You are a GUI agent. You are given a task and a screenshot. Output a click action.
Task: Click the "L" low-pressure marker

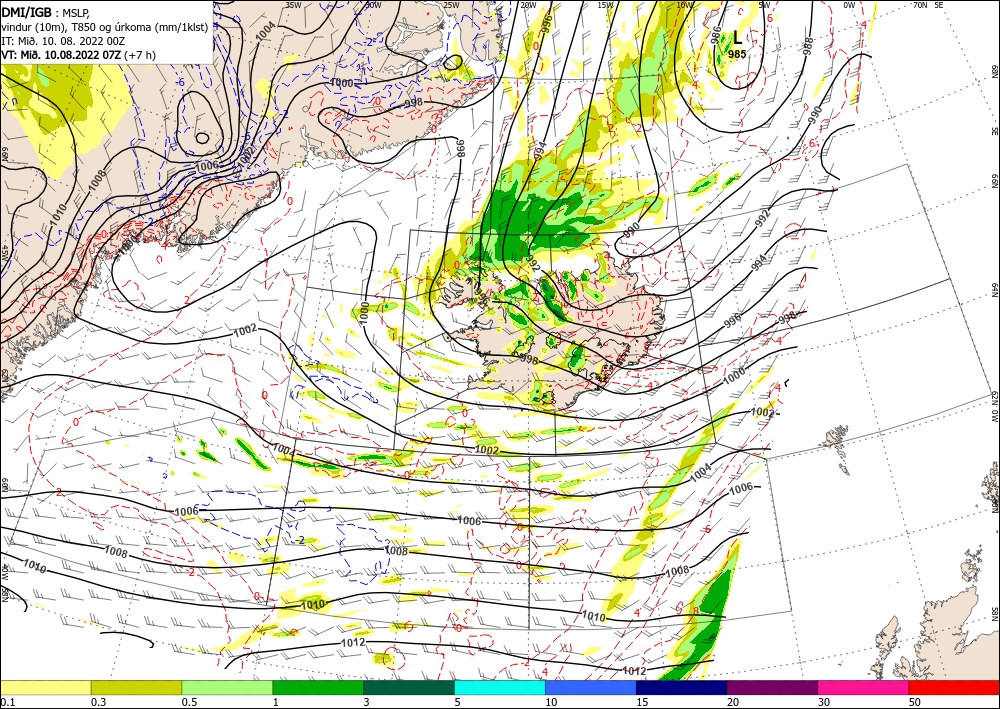(x=737, y=37)
